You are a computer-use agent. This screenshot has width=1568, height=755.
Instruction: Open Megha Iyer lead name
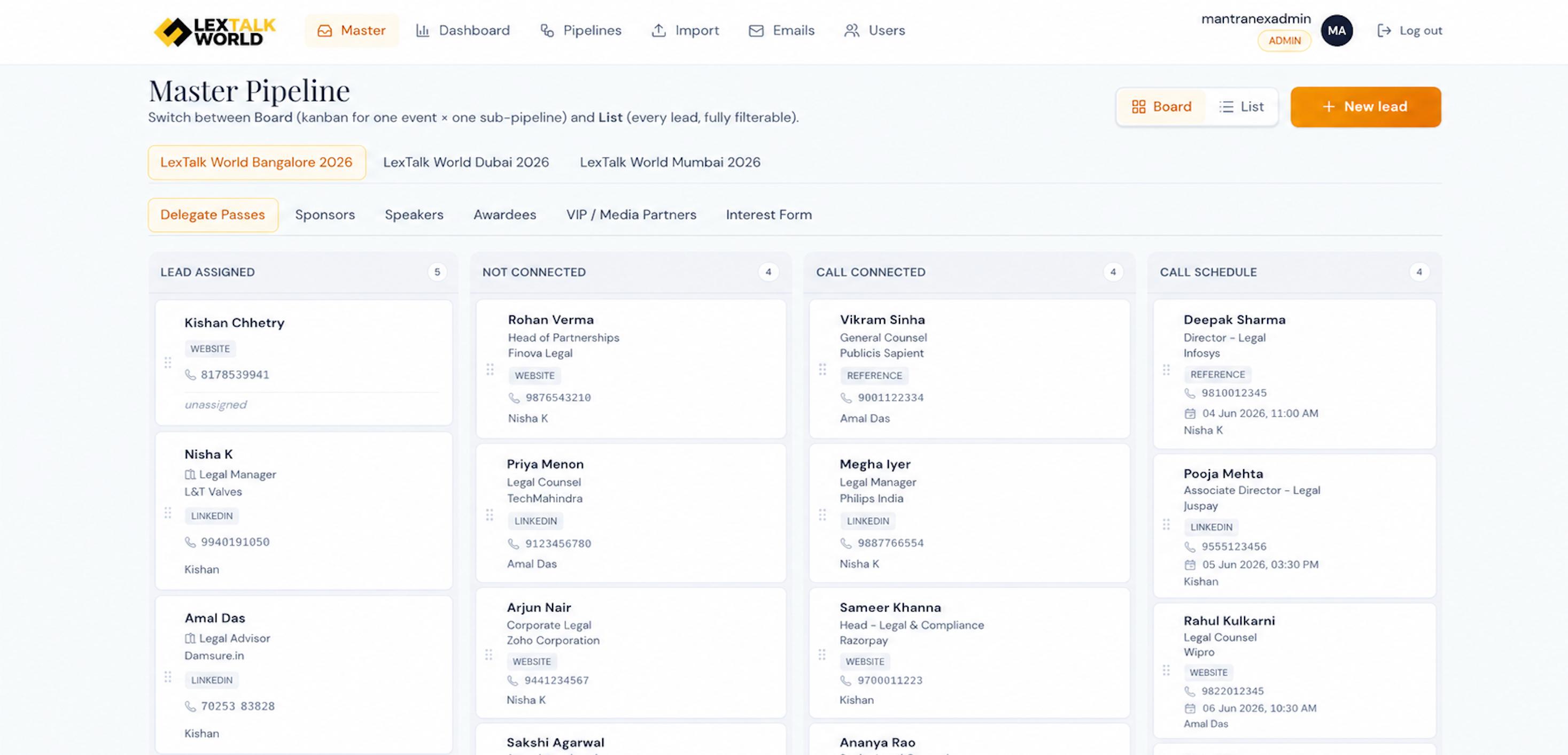pyautogui.click(x=875, y=464)
